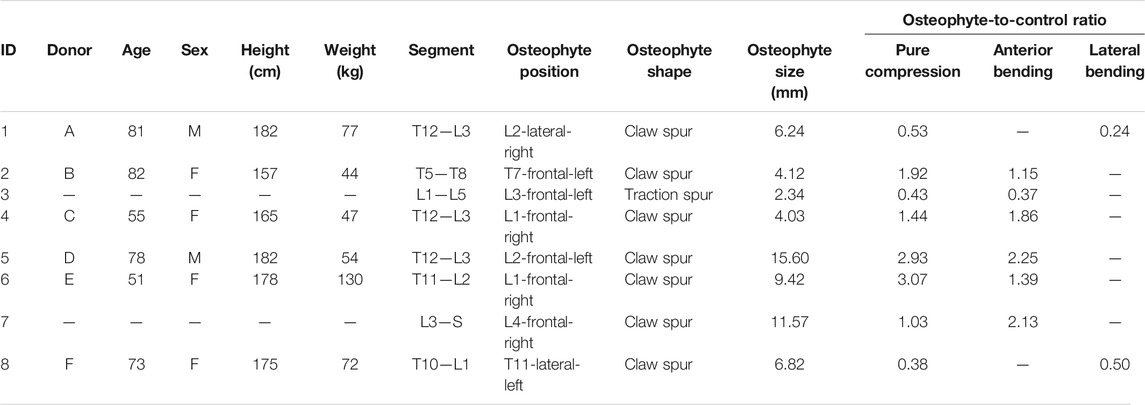
Task: Select the Osteophyte shape column header
Action: 660,61
